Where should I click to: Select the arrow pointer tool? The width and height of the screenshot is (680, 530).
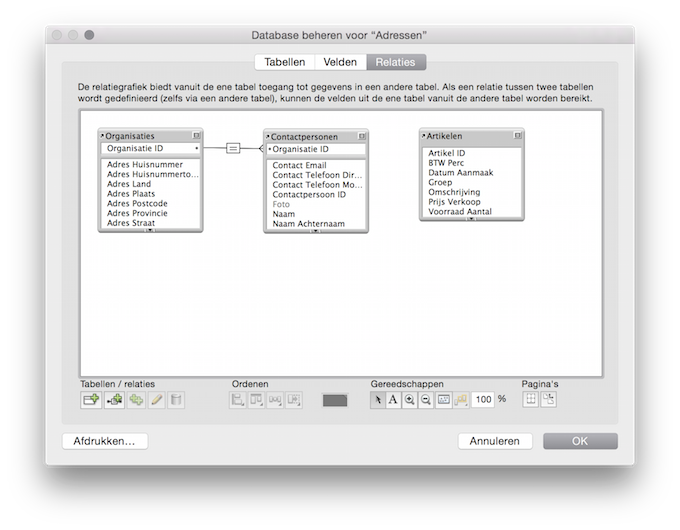click(377, 399)
